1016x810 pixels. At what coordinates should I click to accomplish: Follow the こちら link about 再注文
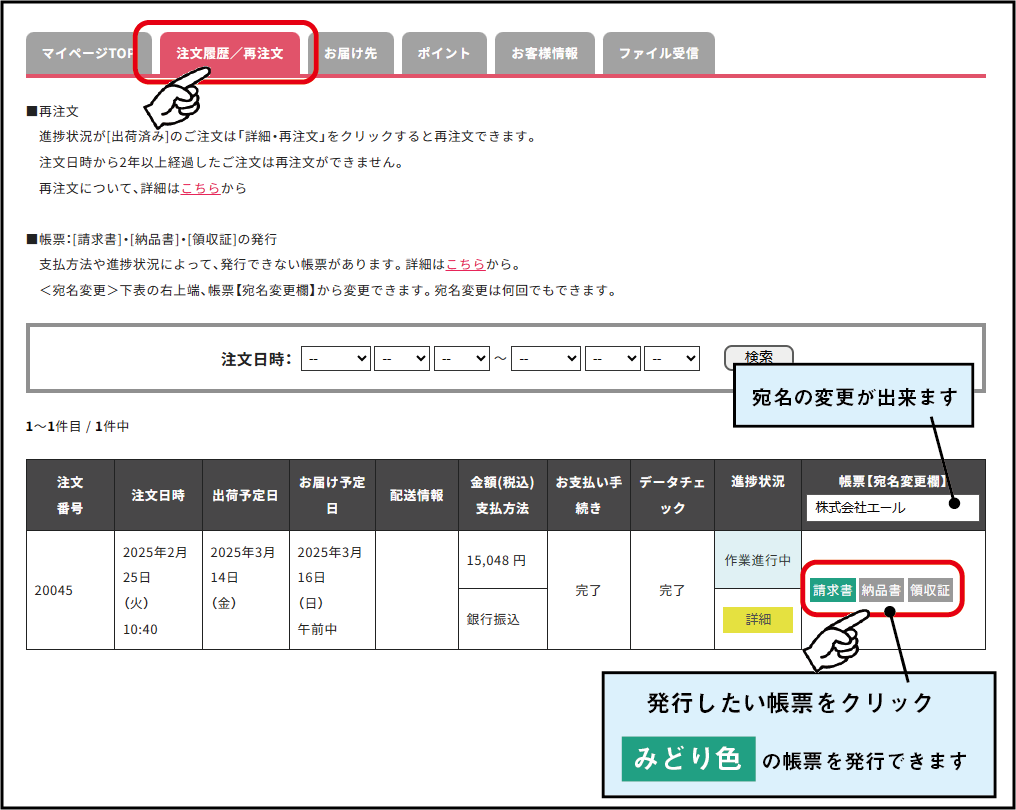[x=200, y=189]
